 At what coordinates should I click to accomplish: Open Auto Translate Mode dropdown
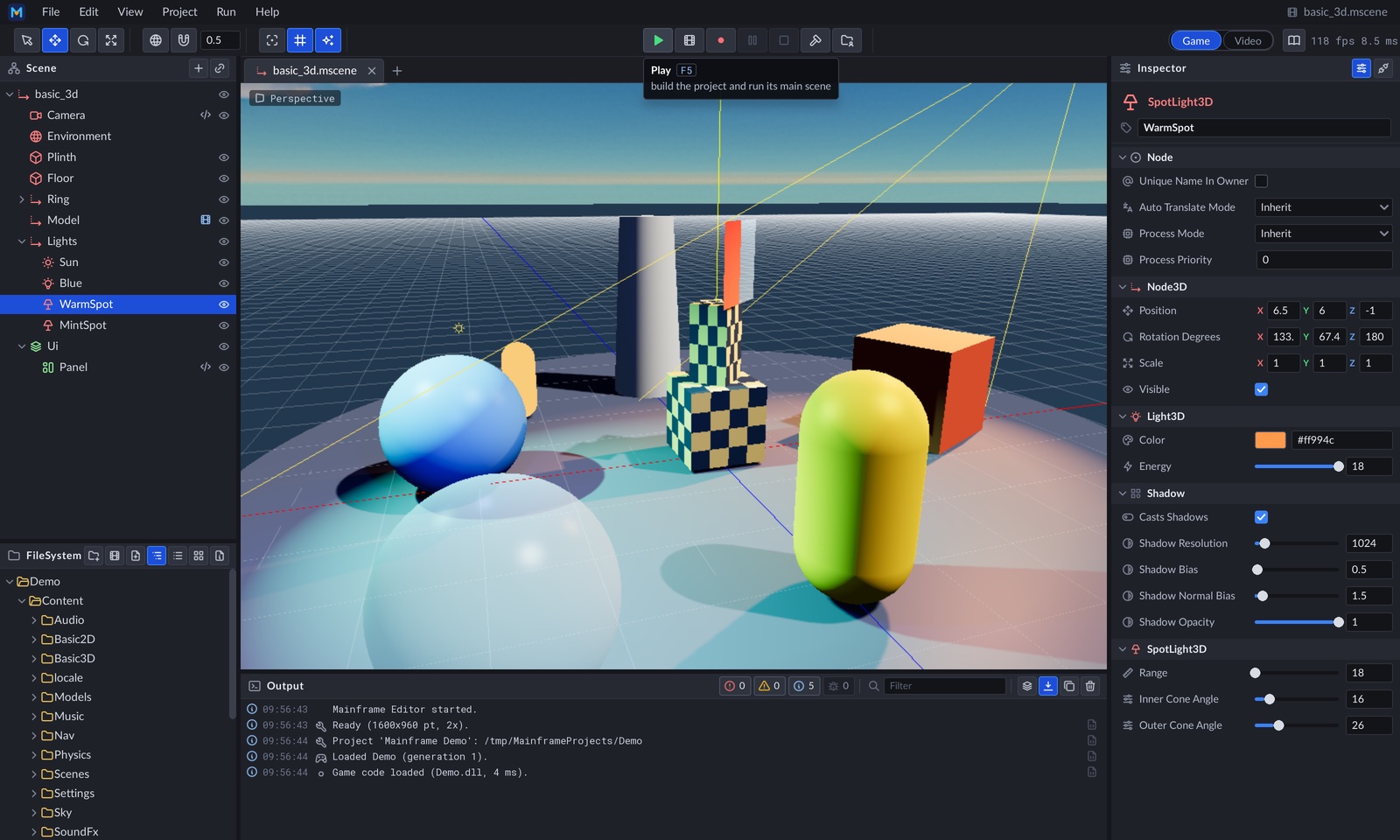(1324, 207)
